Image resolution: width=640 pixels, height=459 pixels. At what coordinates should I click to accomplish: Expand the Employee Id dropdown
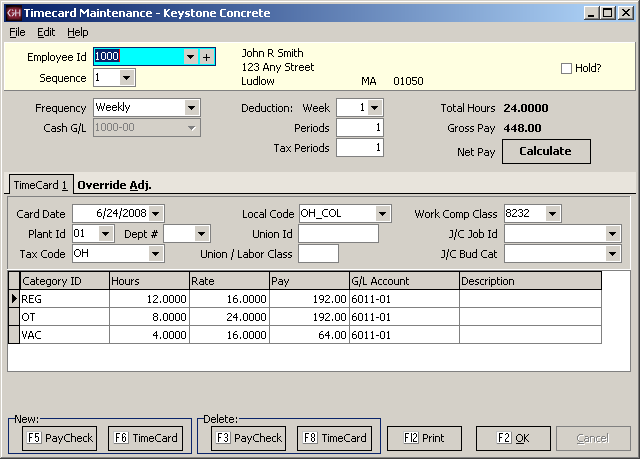190,57
